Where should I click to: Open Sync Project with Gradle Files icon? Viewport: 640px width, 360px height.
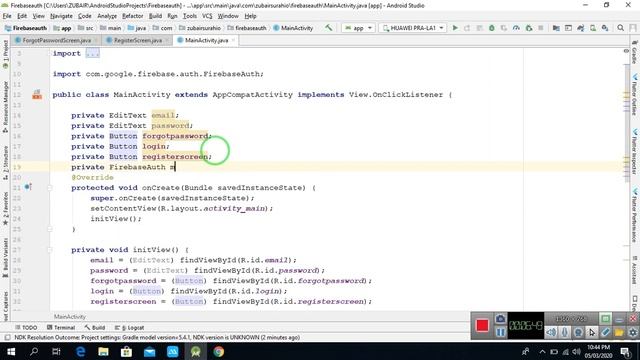(581, 28)
